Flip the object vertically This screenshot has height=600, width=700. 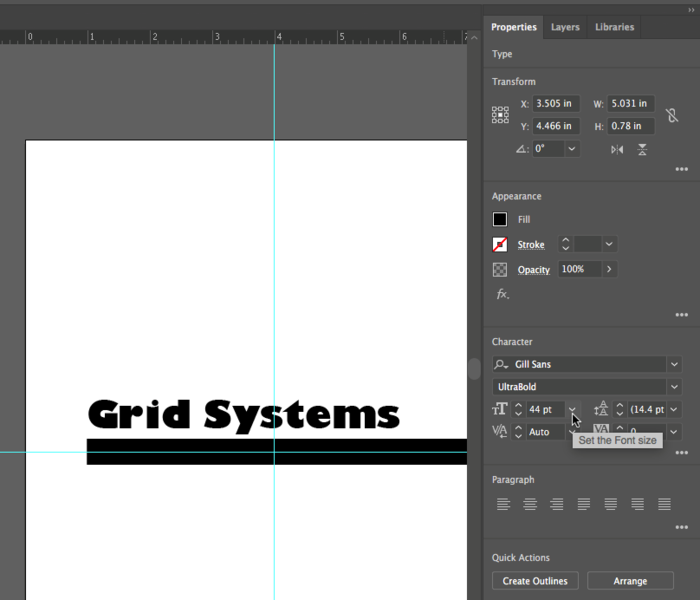(642, 149)
